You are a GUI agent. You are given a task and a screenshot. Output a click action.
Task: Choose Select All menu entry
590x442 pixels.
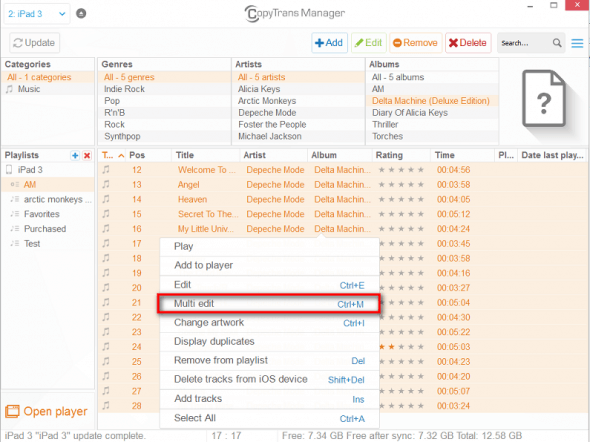269,418
